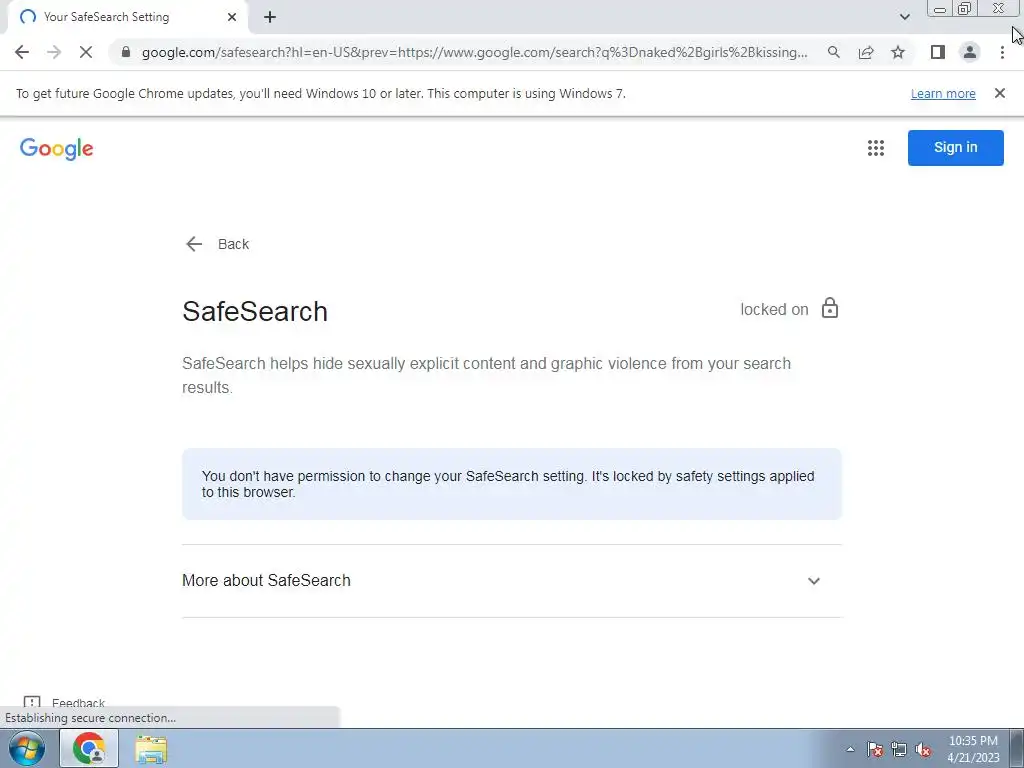The width and height of the screenshot is (1024, 768).
Task: Open the Chrome three-dot menu
Action: pyautogui.click(x=1002, y=52)
